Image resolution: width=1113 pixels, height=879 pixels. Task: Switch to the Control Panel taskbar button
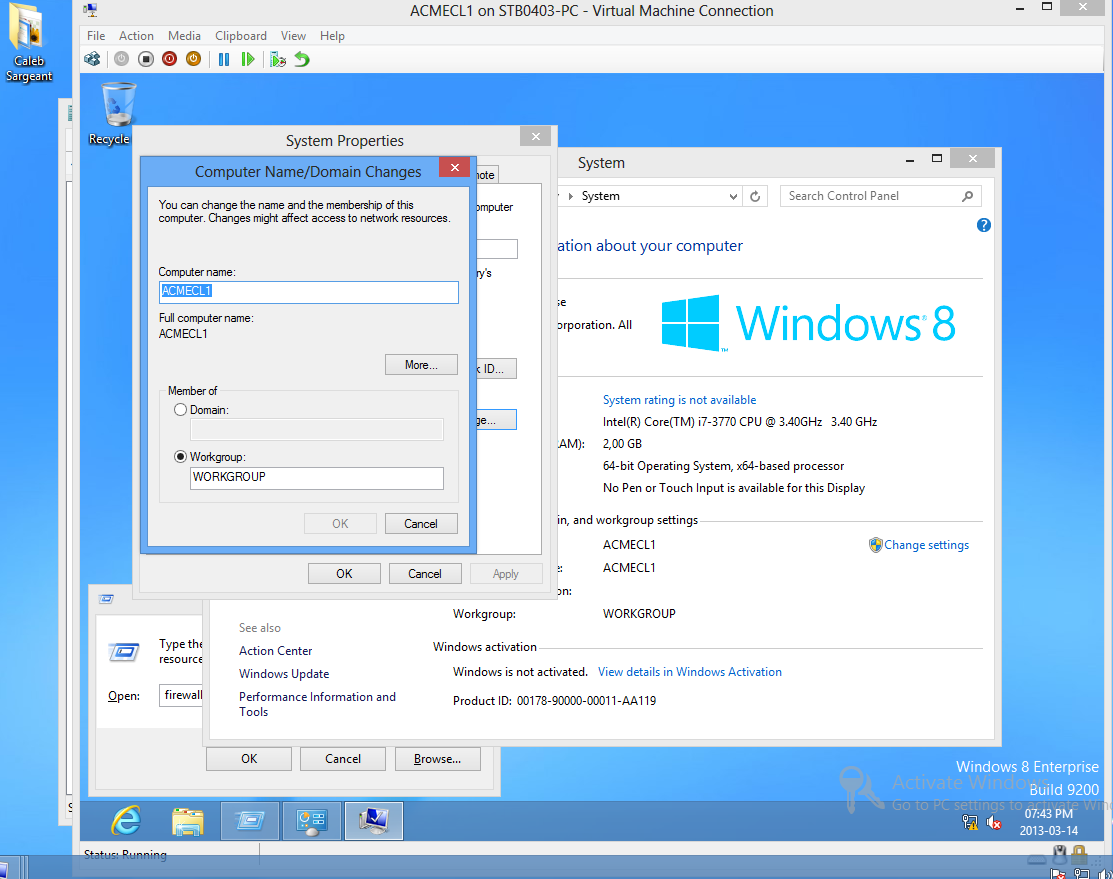[x=312, y=821]
